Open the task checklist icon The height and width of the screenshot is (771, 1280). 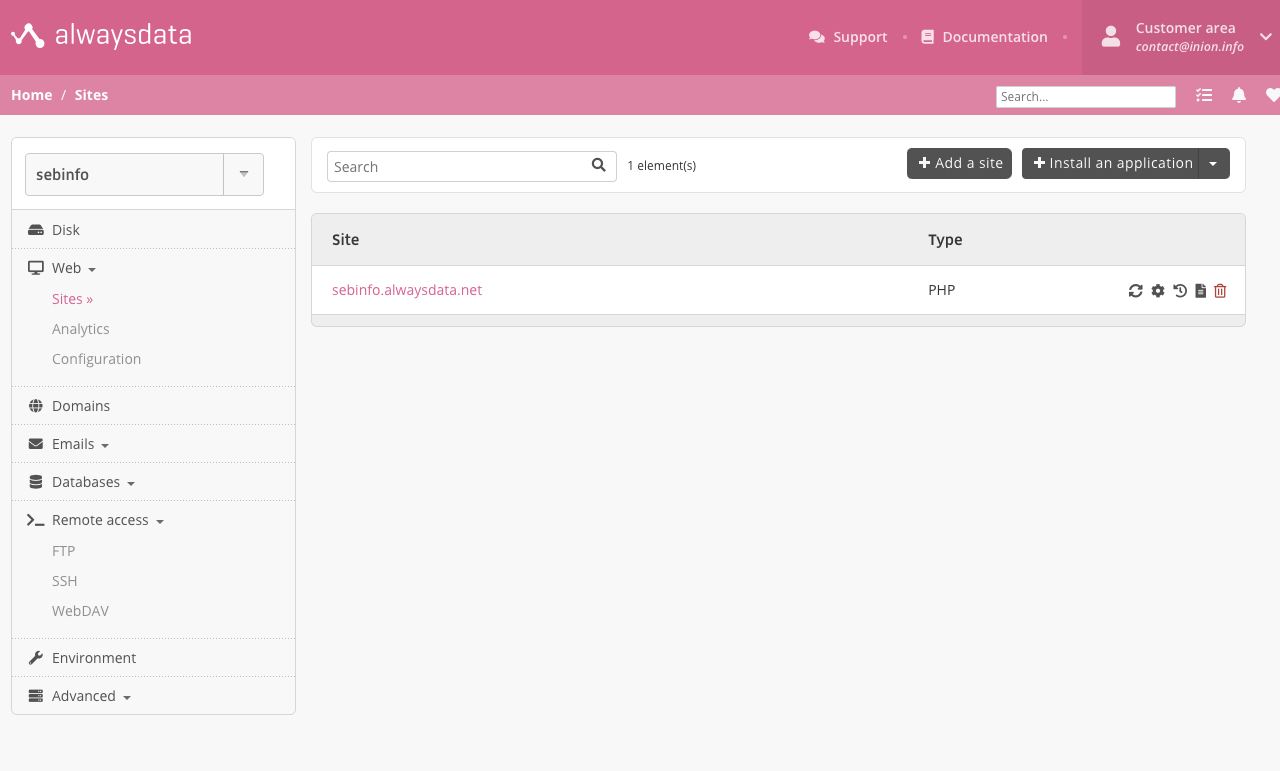(x=1204, y=95)
